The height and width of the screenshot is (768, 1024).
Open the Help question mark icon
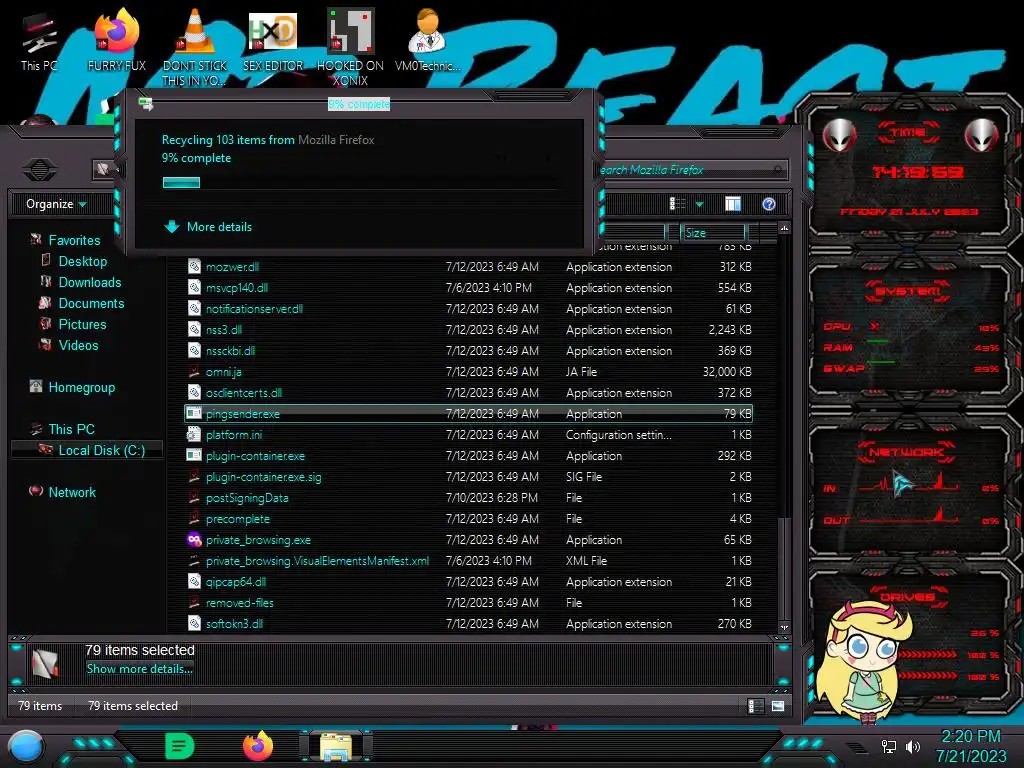coord(769,204)
